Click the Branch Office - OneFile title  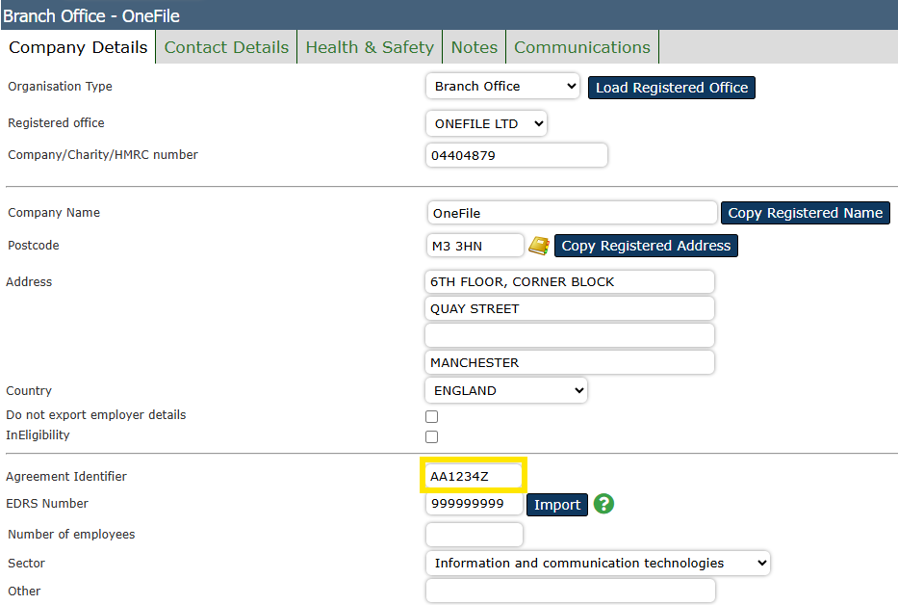[91, 16]
